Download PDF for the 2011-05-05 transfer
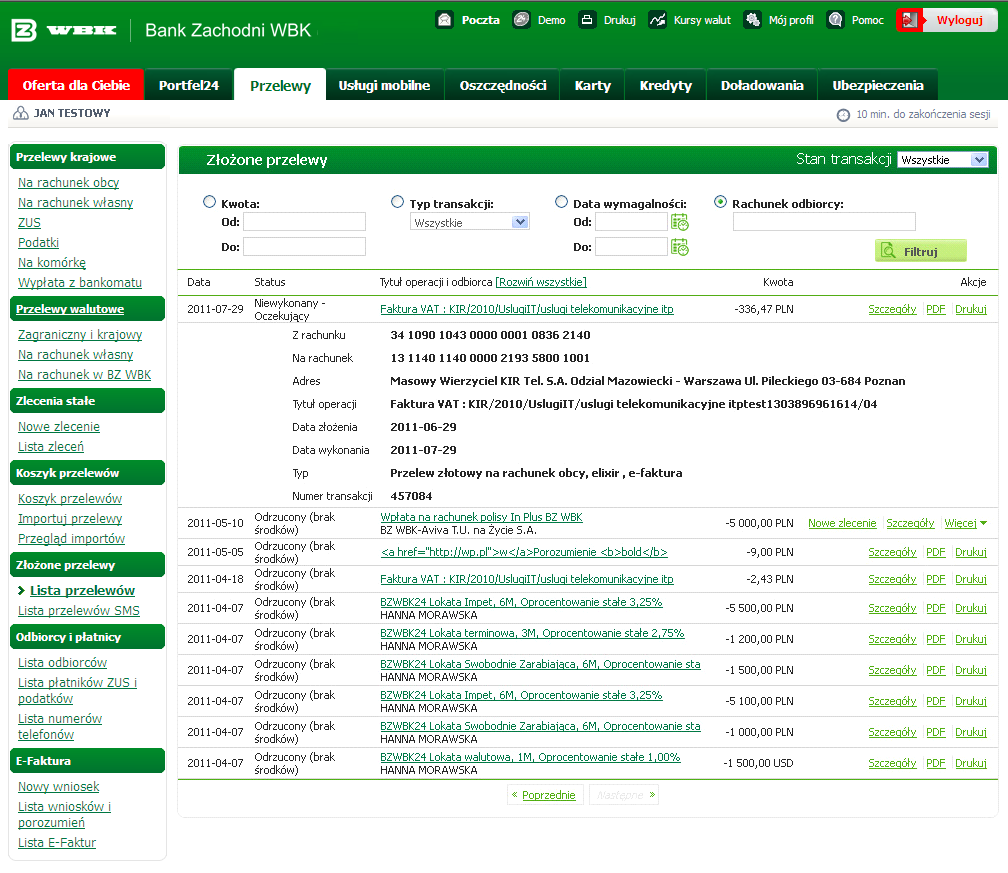This screenshot has height=873, width=1008. (x=935, y=552)
